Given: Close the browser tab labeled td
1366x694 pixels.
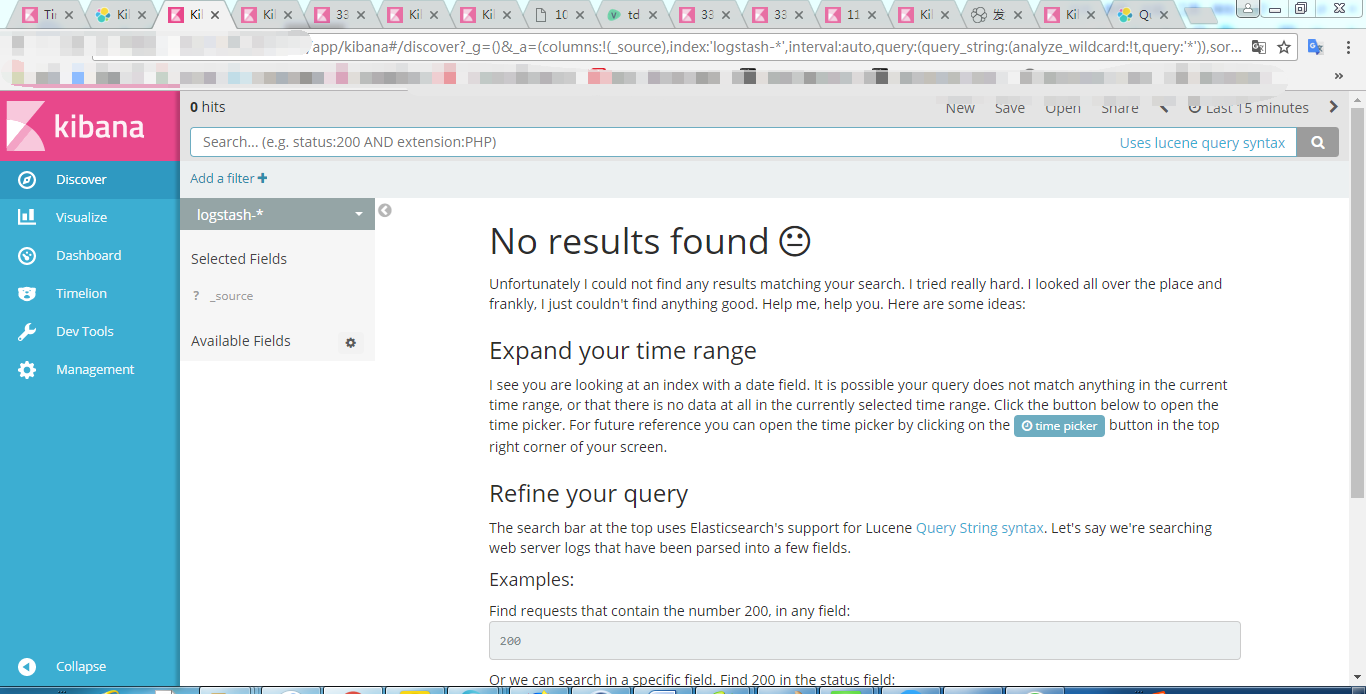Looking at the screenshot, I should [653, 15].
